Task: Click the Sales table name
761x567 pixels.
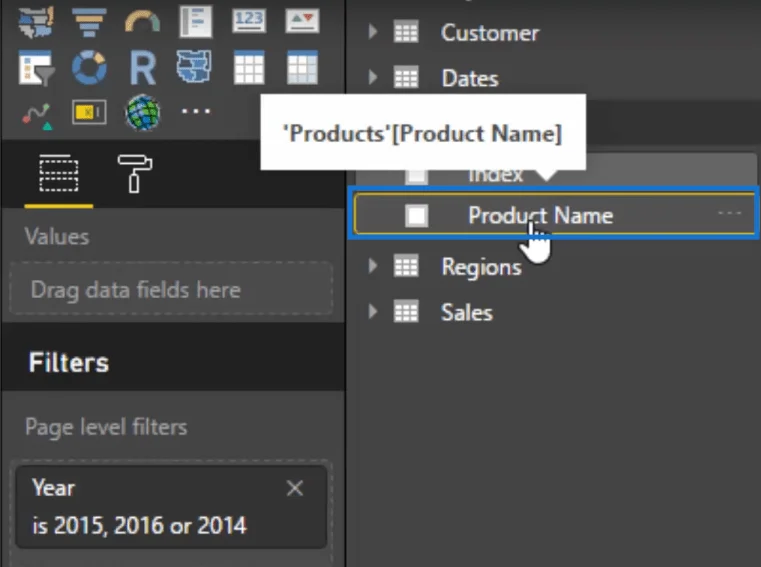Action: point(466,313)
